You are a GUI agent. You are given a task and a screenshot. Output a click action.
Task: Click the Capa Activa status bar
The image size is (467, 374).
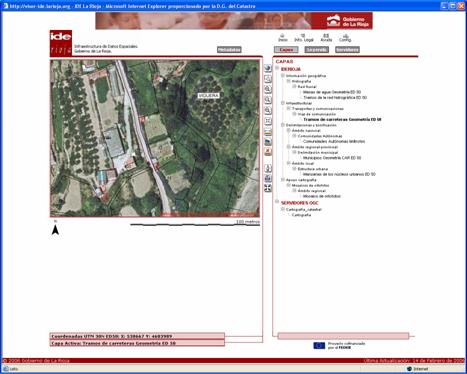pos(137,343)
